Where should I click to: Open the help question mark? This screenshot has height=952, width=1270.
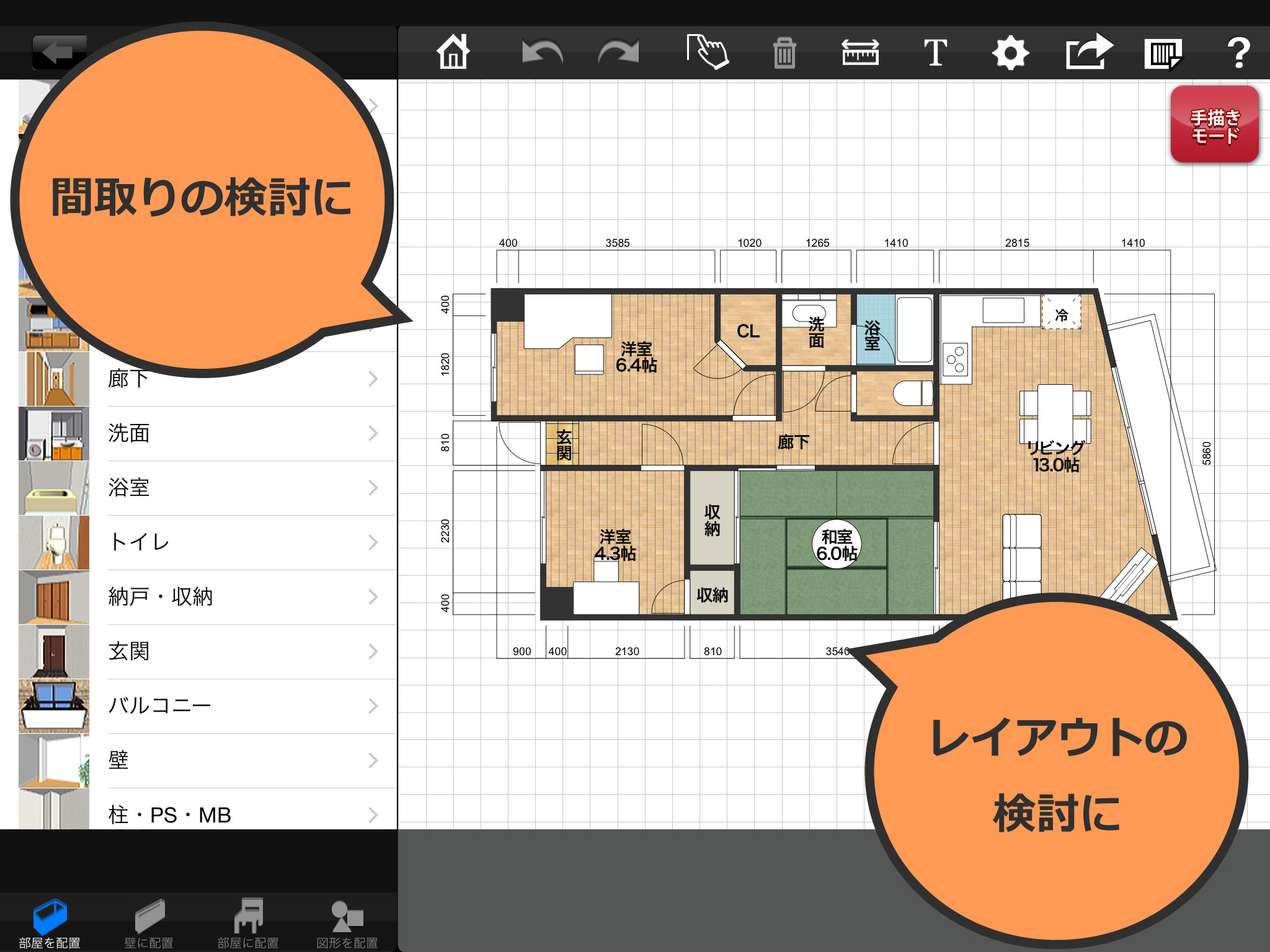[1238, 53]
